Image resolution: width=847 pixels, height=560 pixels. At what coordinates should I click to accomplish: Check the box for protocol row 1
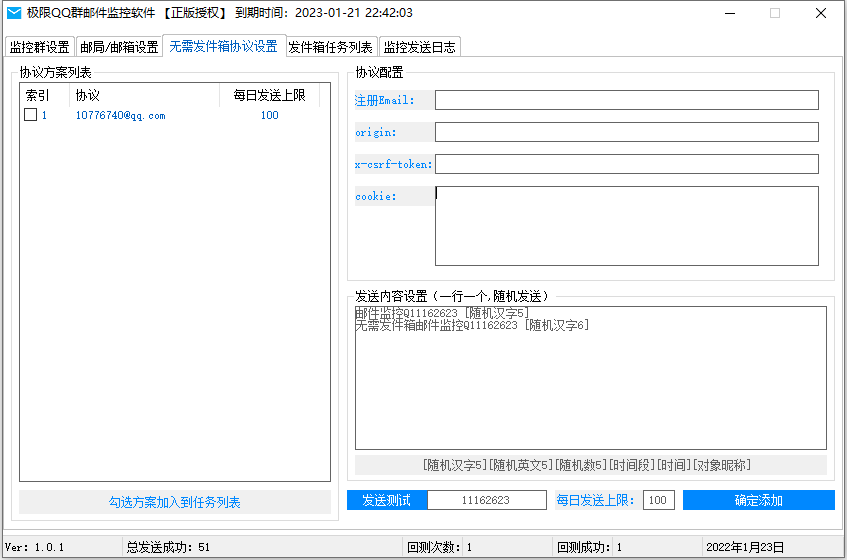(x=31, y=114)
